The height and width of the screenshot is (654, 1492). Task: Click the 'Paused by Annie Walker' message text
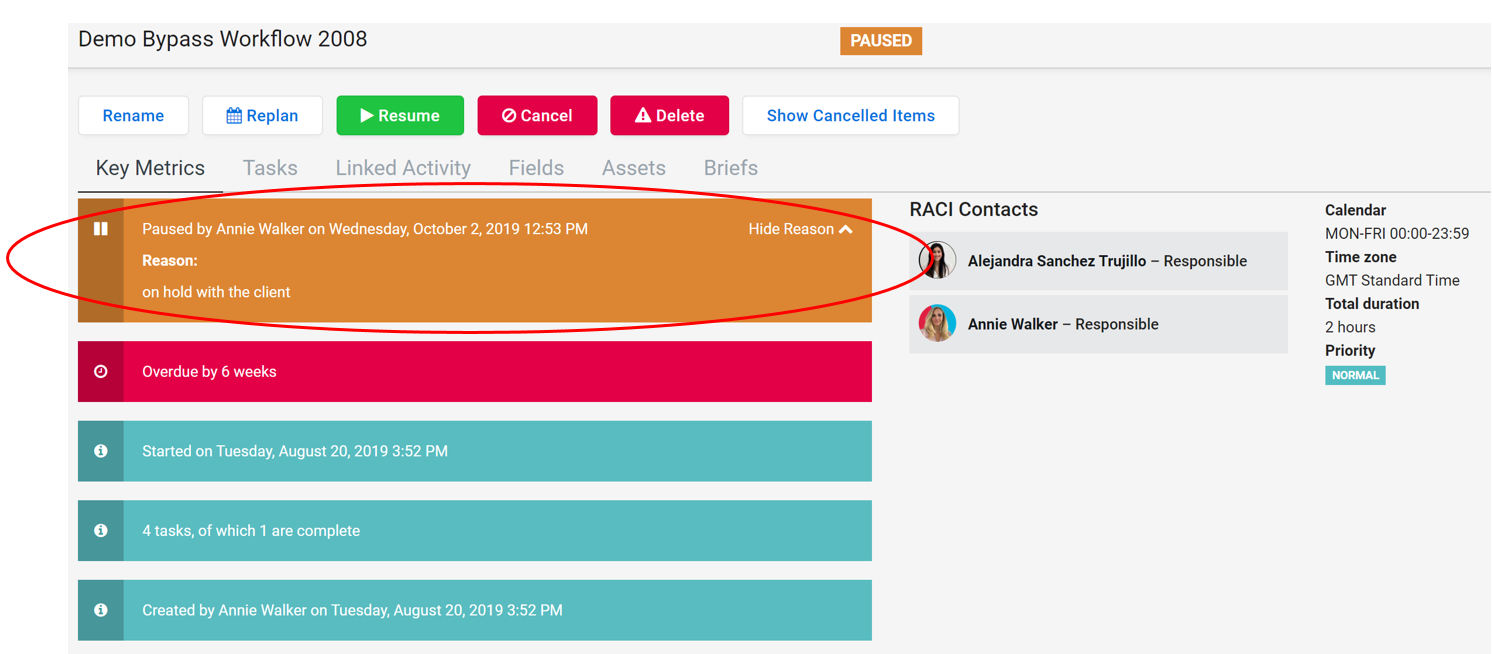pyautogui.click(x=365, y=229)
